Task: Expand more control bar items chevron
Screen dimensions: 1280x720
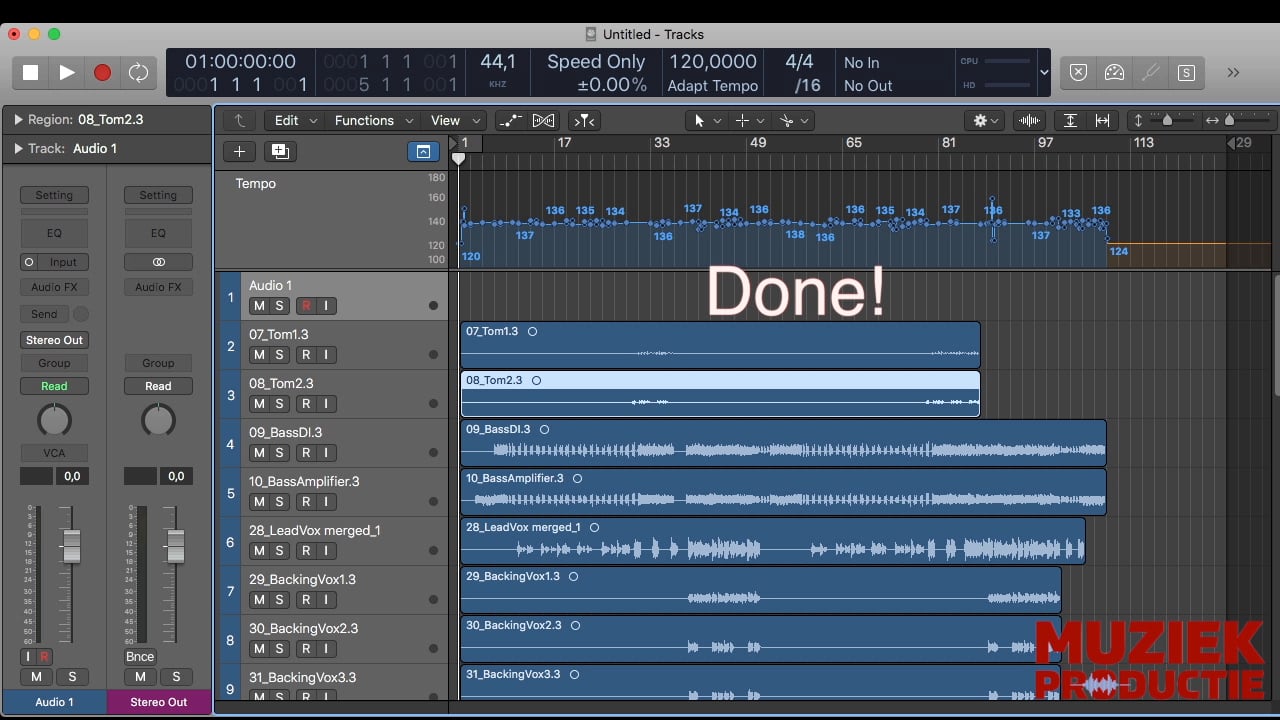Action: click(1233, 72)
